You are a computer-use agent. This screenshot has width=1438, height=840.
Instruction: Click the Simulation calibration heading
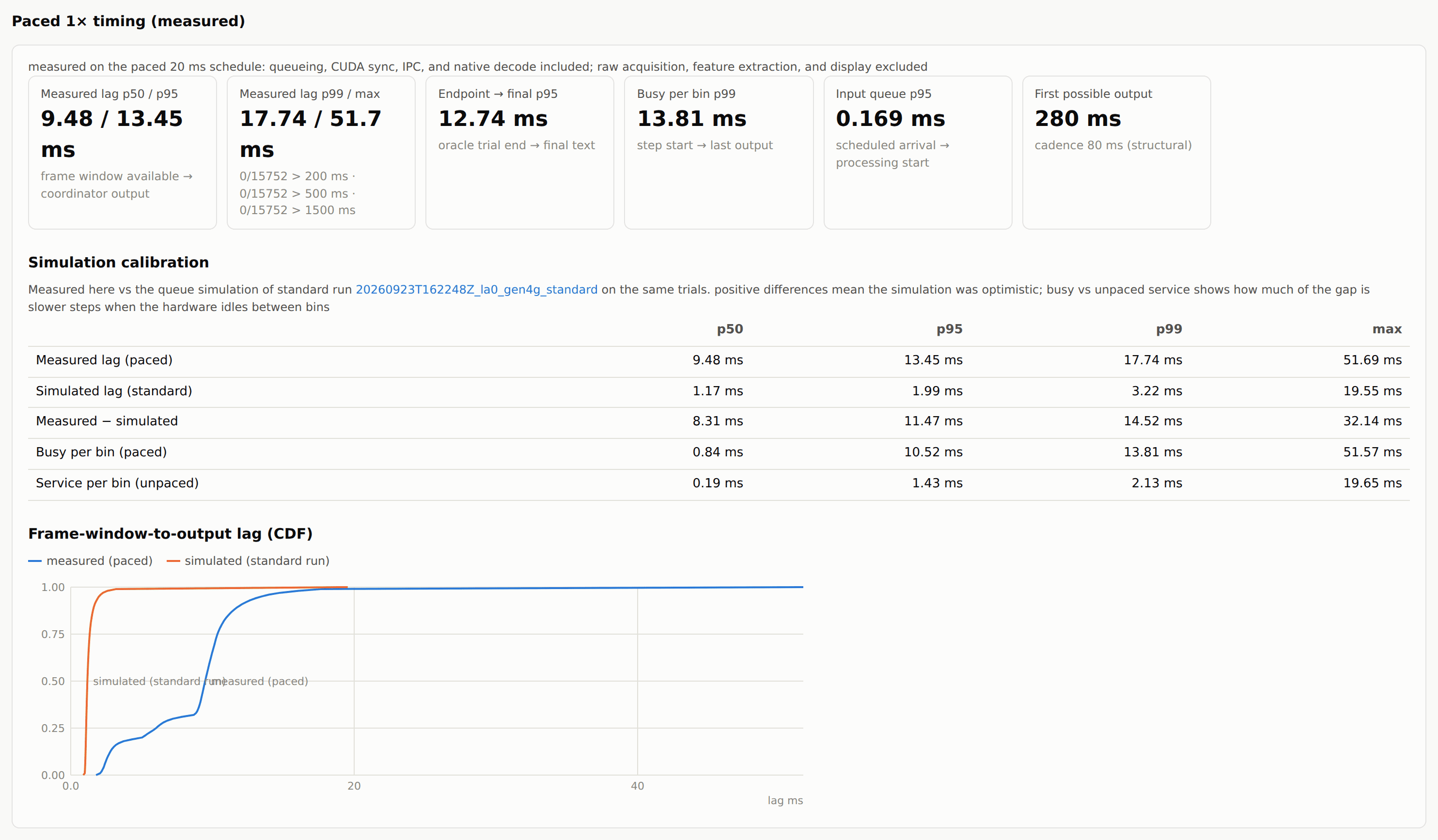(x=119, y=263)
